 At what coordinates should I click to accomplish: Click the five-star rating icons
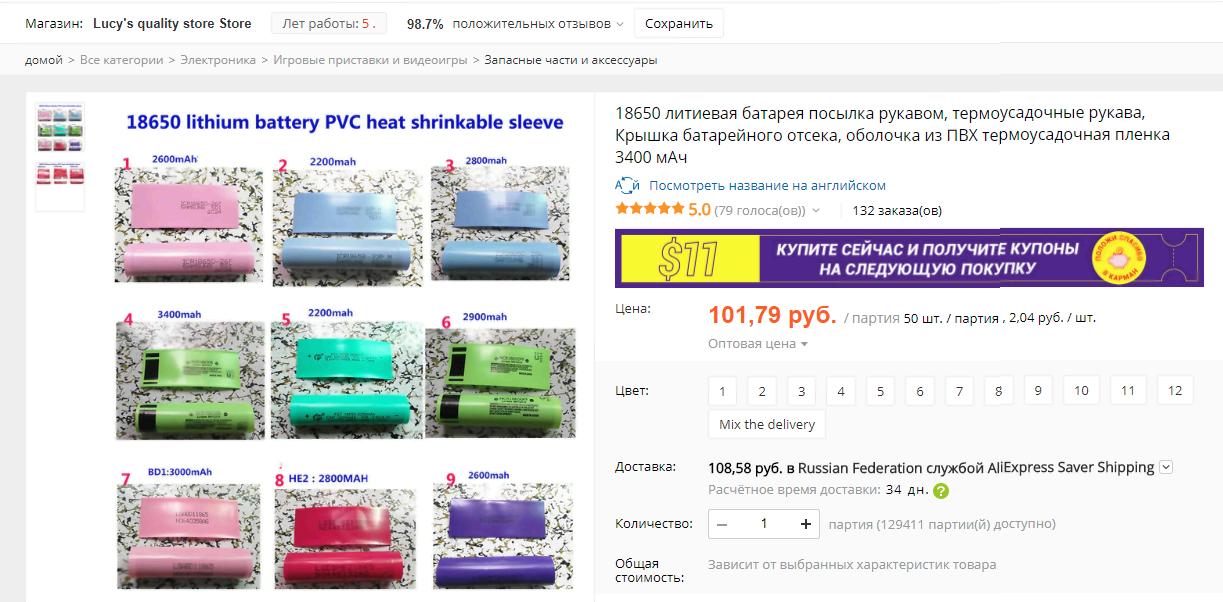pyautogui.click(x=650, y=210)
